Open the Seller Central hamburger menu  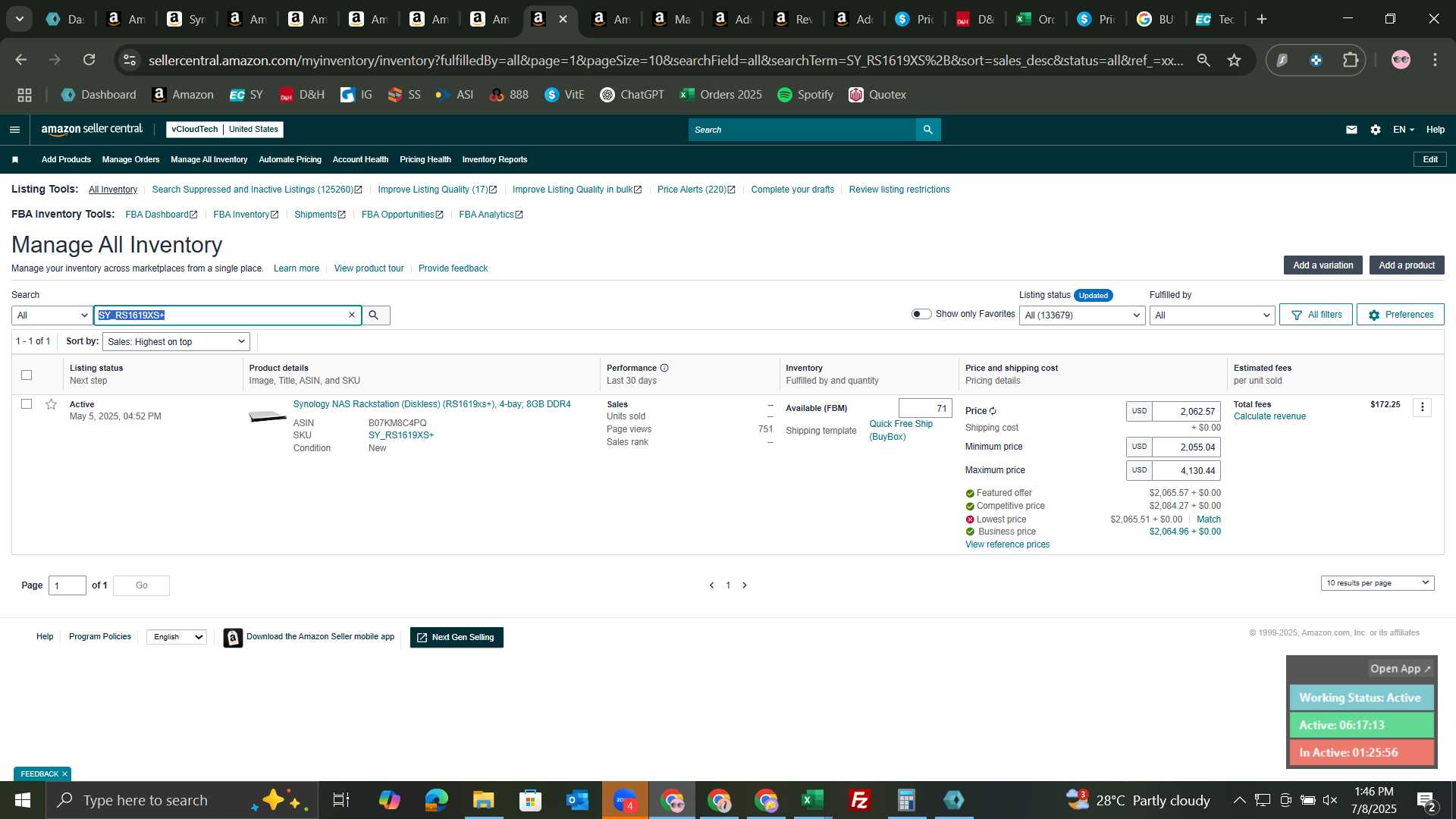click(x=14, y=130)
